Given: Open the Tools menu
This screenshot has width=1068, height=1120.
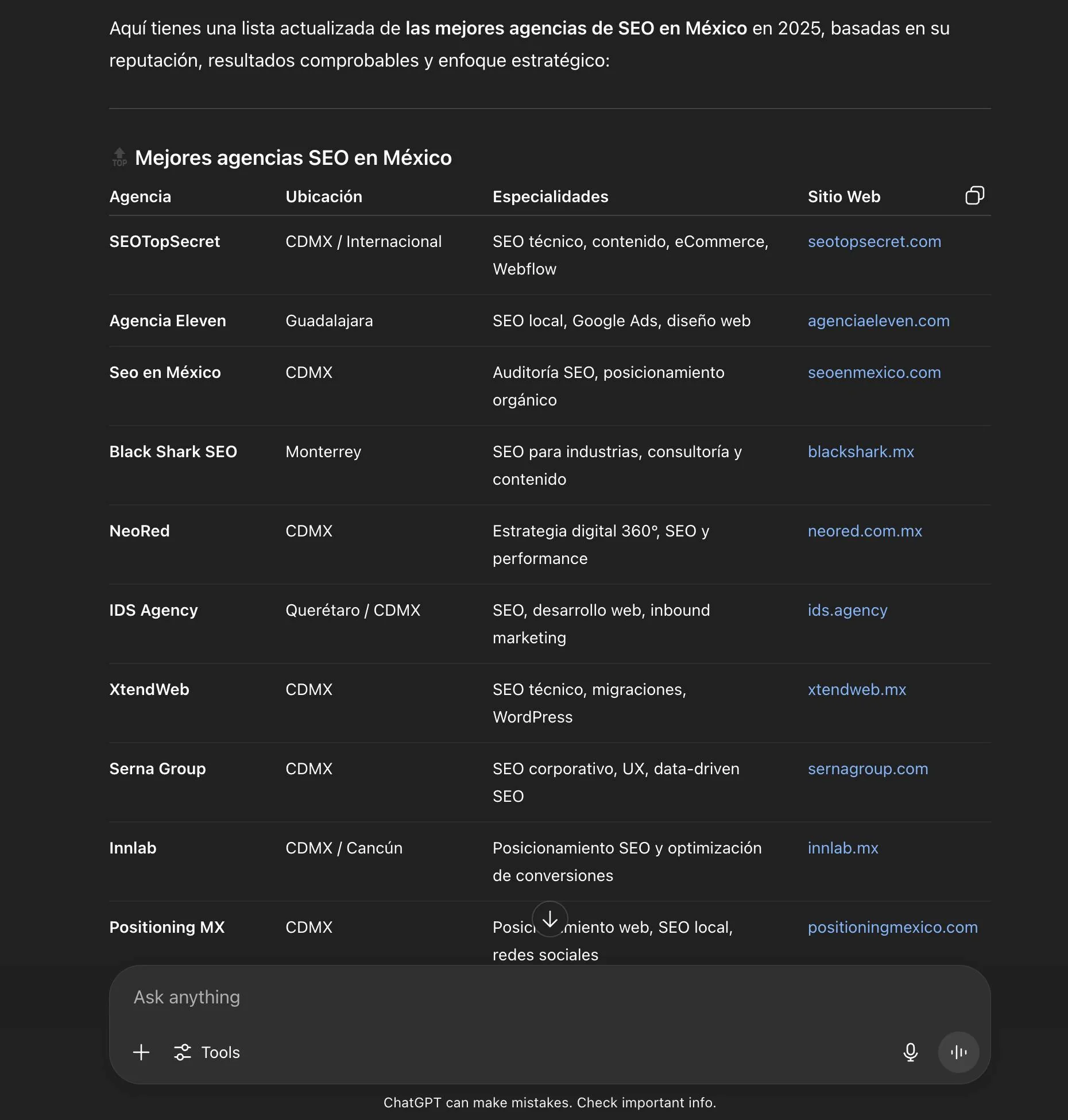Looking at the screenshot, I should [207, 1052].
